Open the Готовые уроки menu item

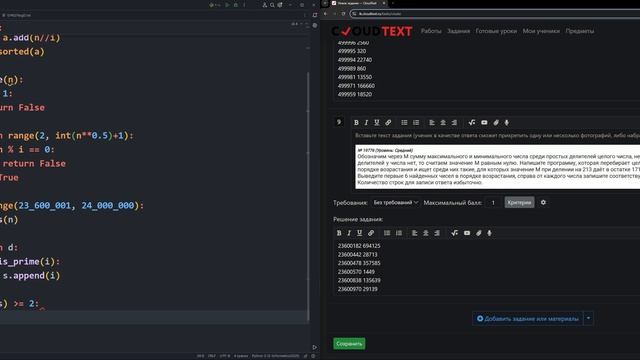pyautogui.click(x=496, y=31)
